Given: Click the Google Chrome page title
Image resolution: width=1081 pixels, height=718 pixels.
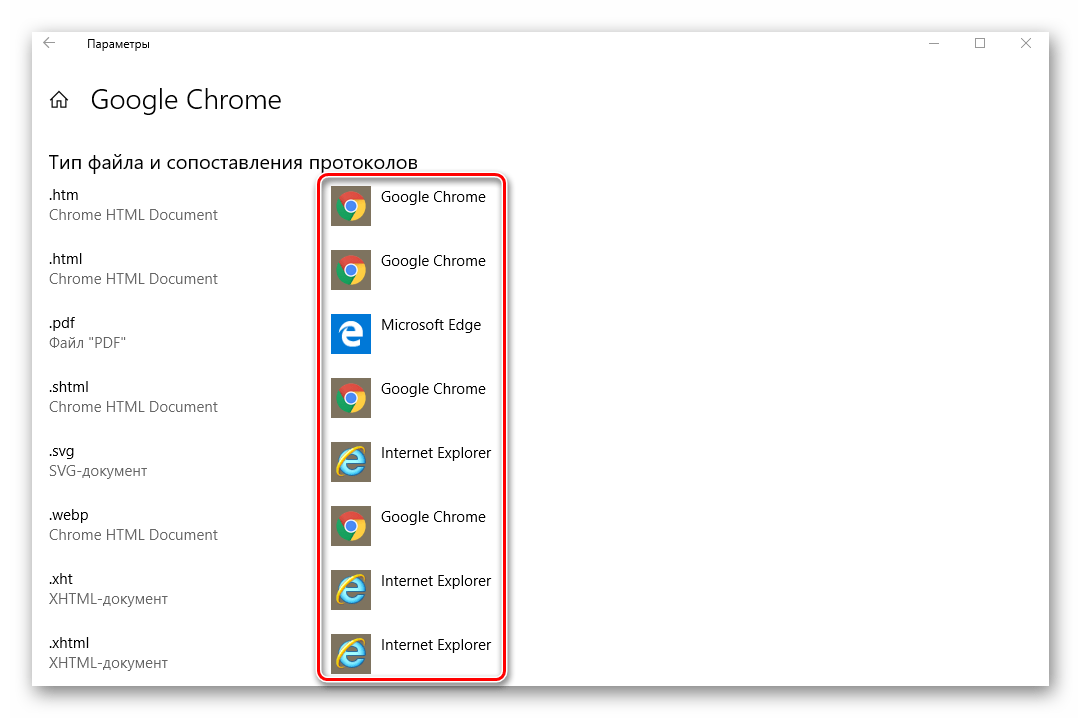Looking at the screenshot, I should [x=186, y=100].
